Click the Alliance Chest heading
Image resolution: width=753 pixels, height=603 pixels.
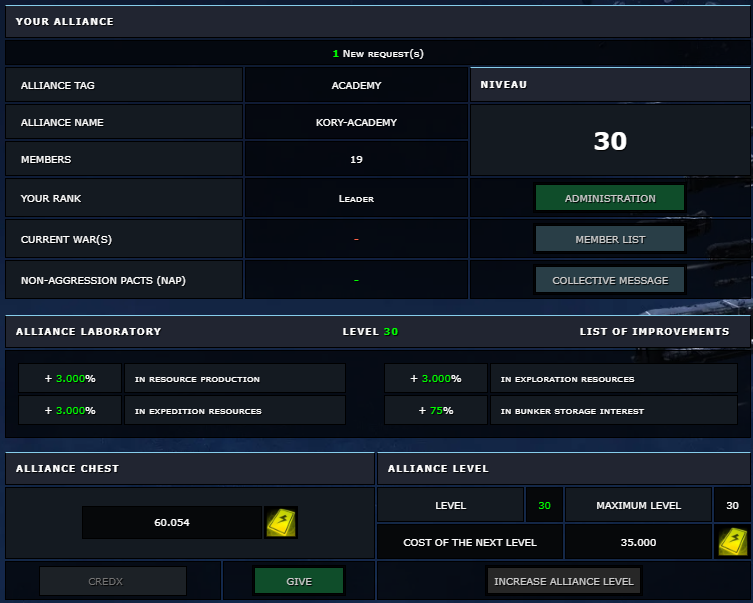[x=67, y=469]
